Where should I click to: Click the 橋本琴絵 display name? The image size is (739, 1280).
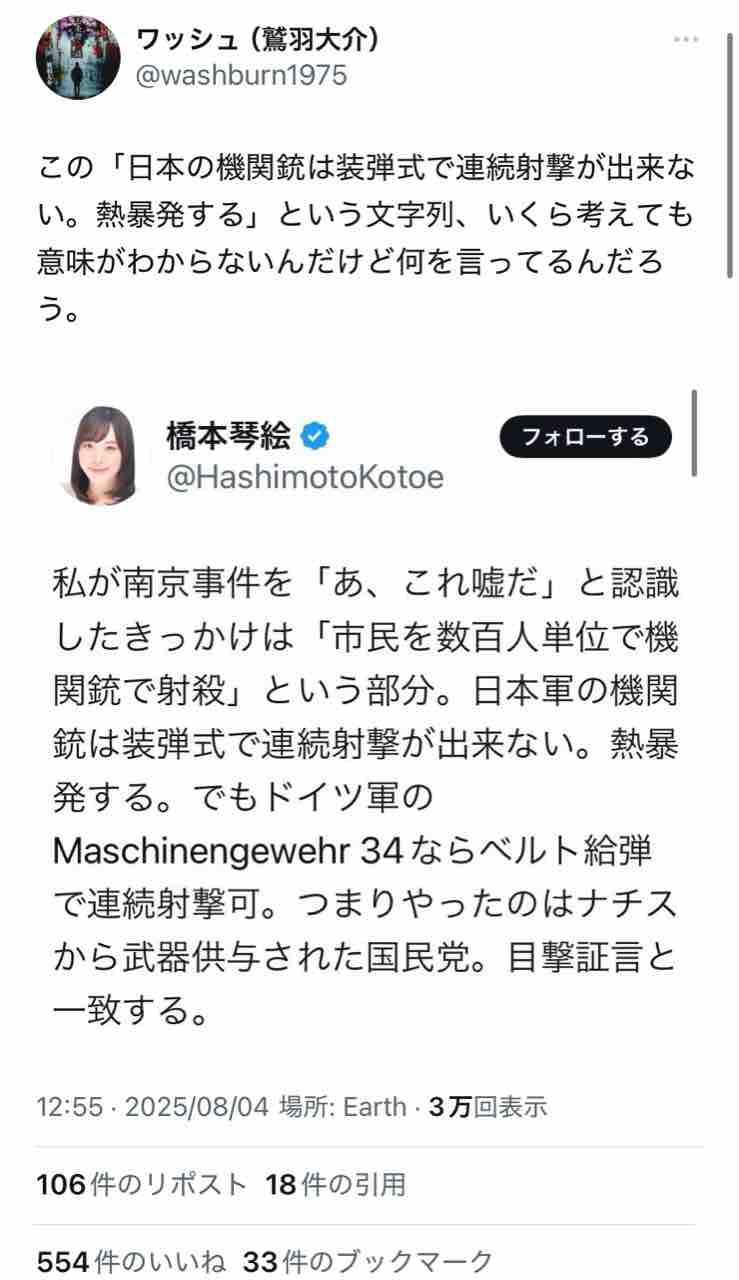coord(229,436)
